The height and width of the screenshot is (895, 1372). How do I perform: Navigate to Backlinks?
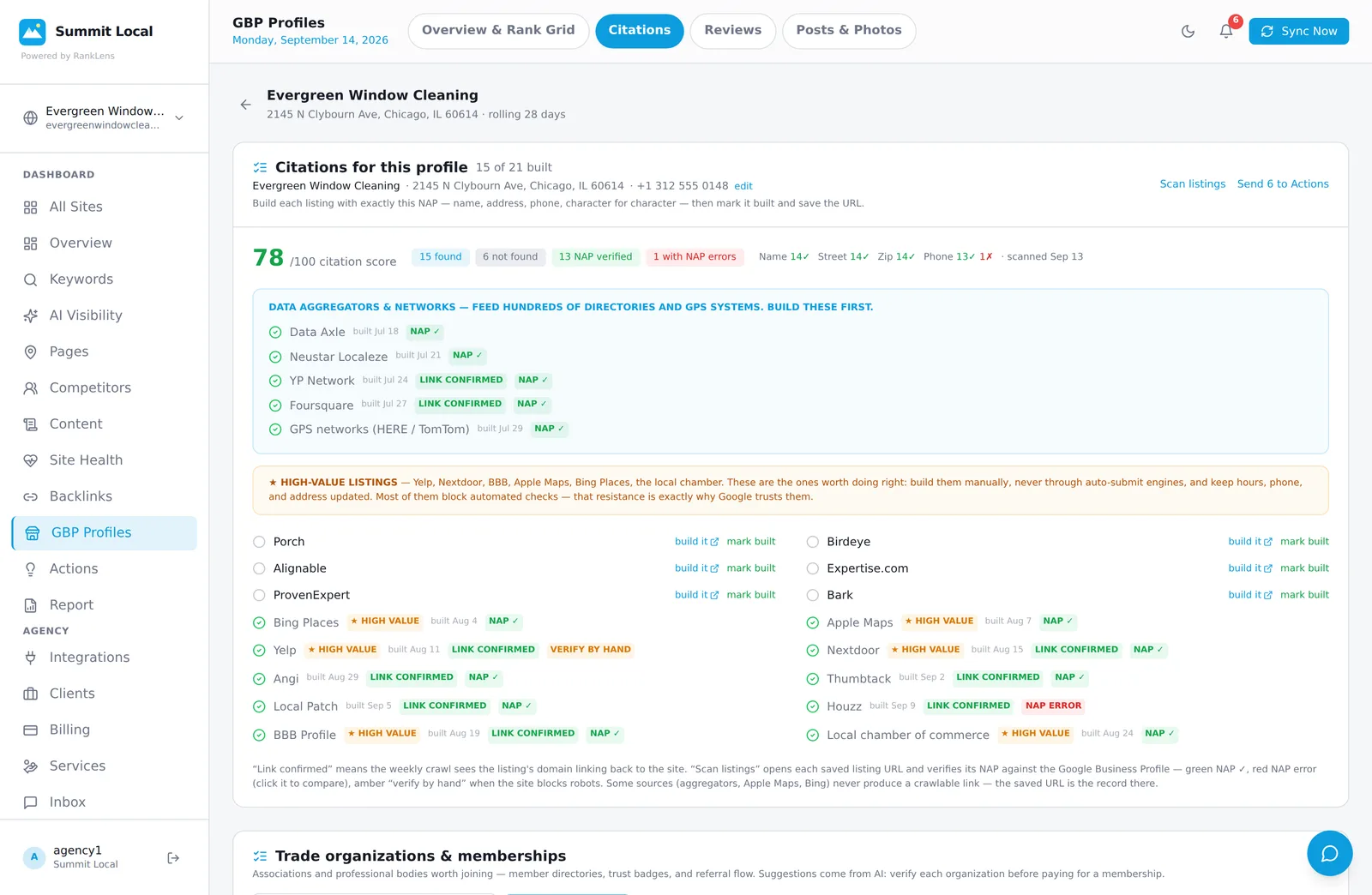[x=105, y=496]
